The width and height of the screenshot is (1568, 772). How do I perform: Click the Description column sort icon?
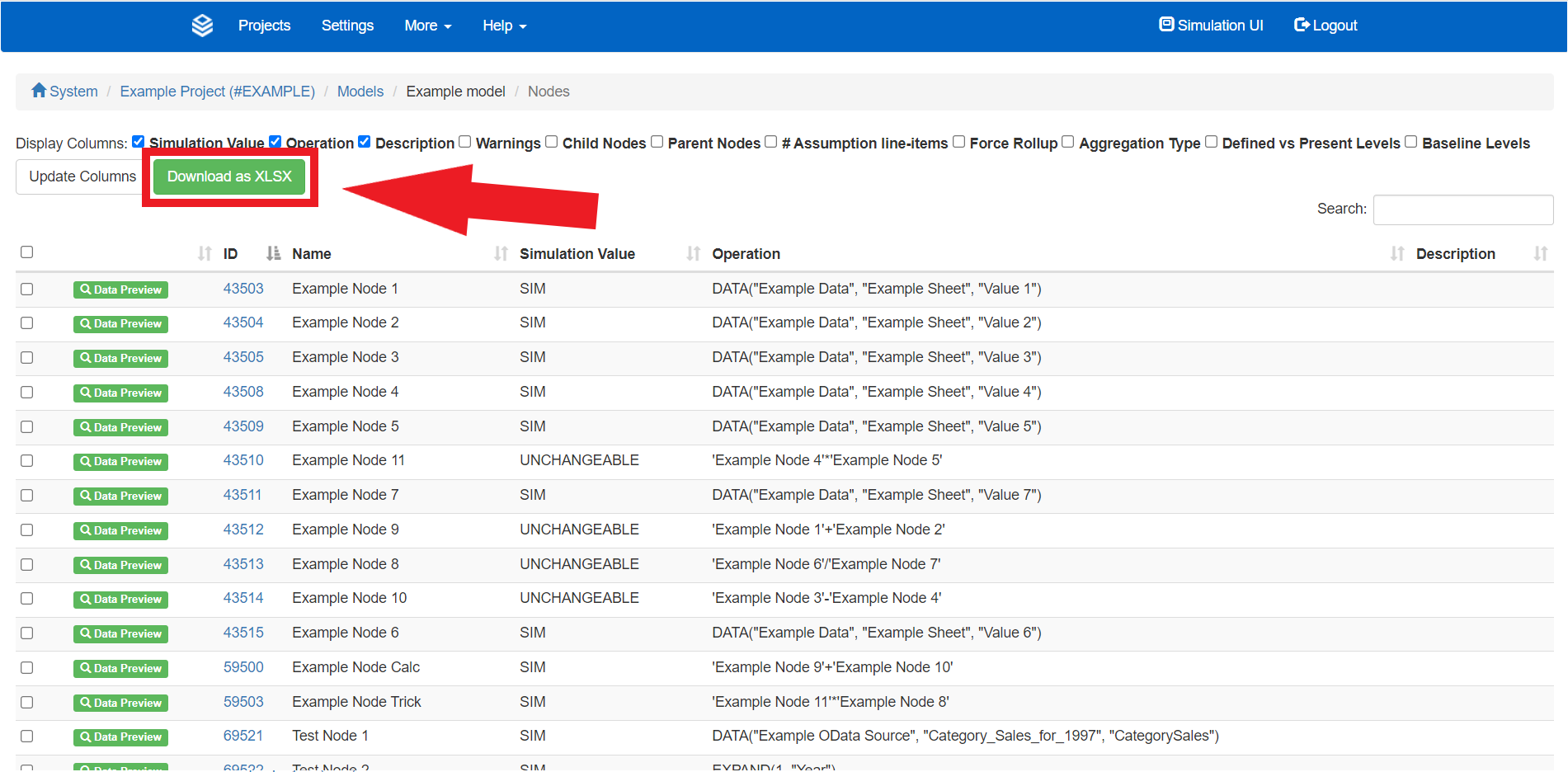[x=1542, y=253]
